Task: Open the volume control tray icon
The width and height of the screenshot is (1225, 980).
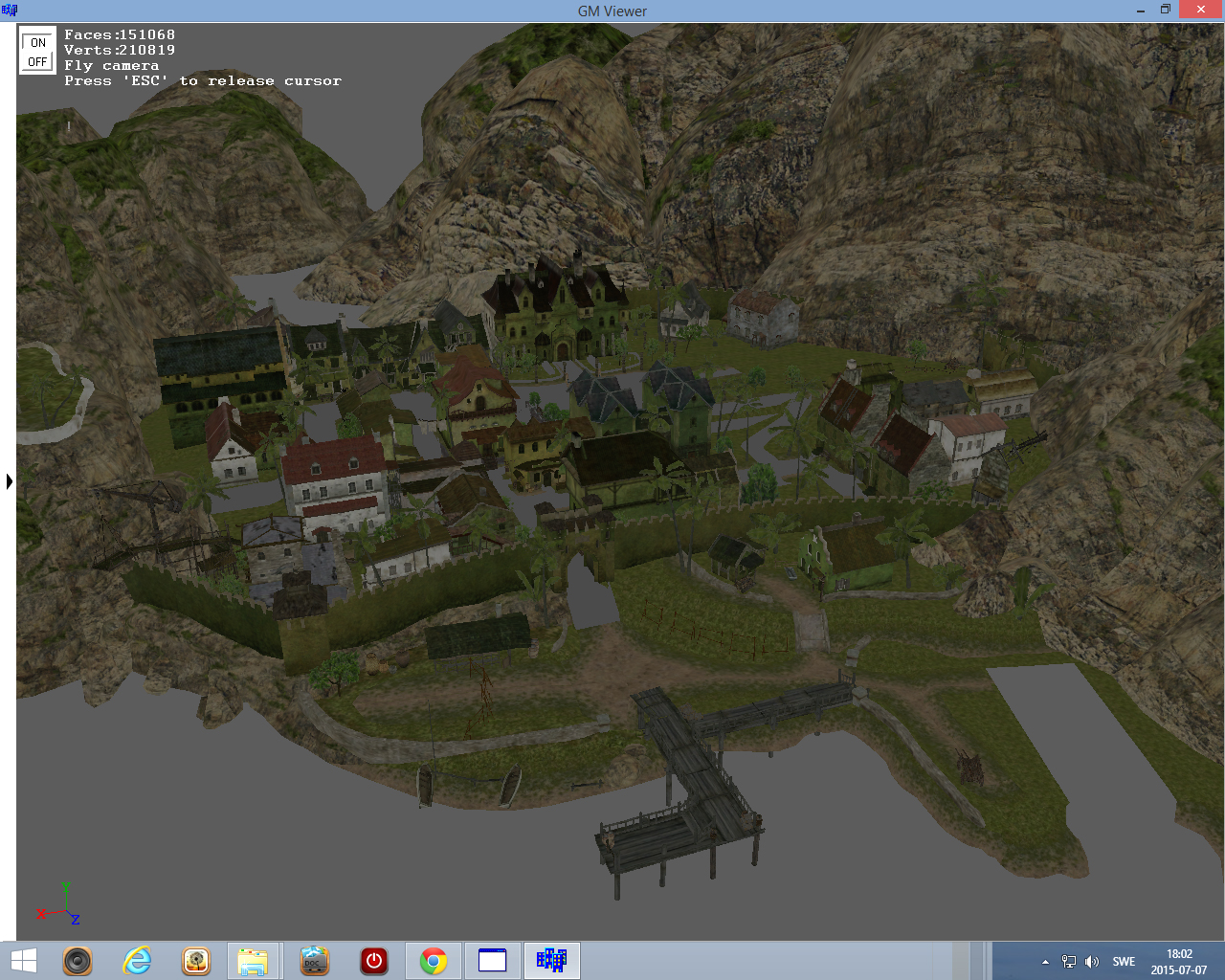Action: click(1092, 962)
